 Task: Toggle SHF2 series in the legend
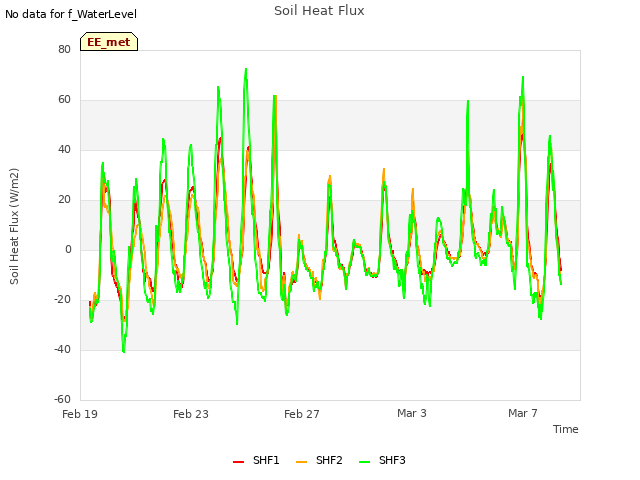(319, 460)
